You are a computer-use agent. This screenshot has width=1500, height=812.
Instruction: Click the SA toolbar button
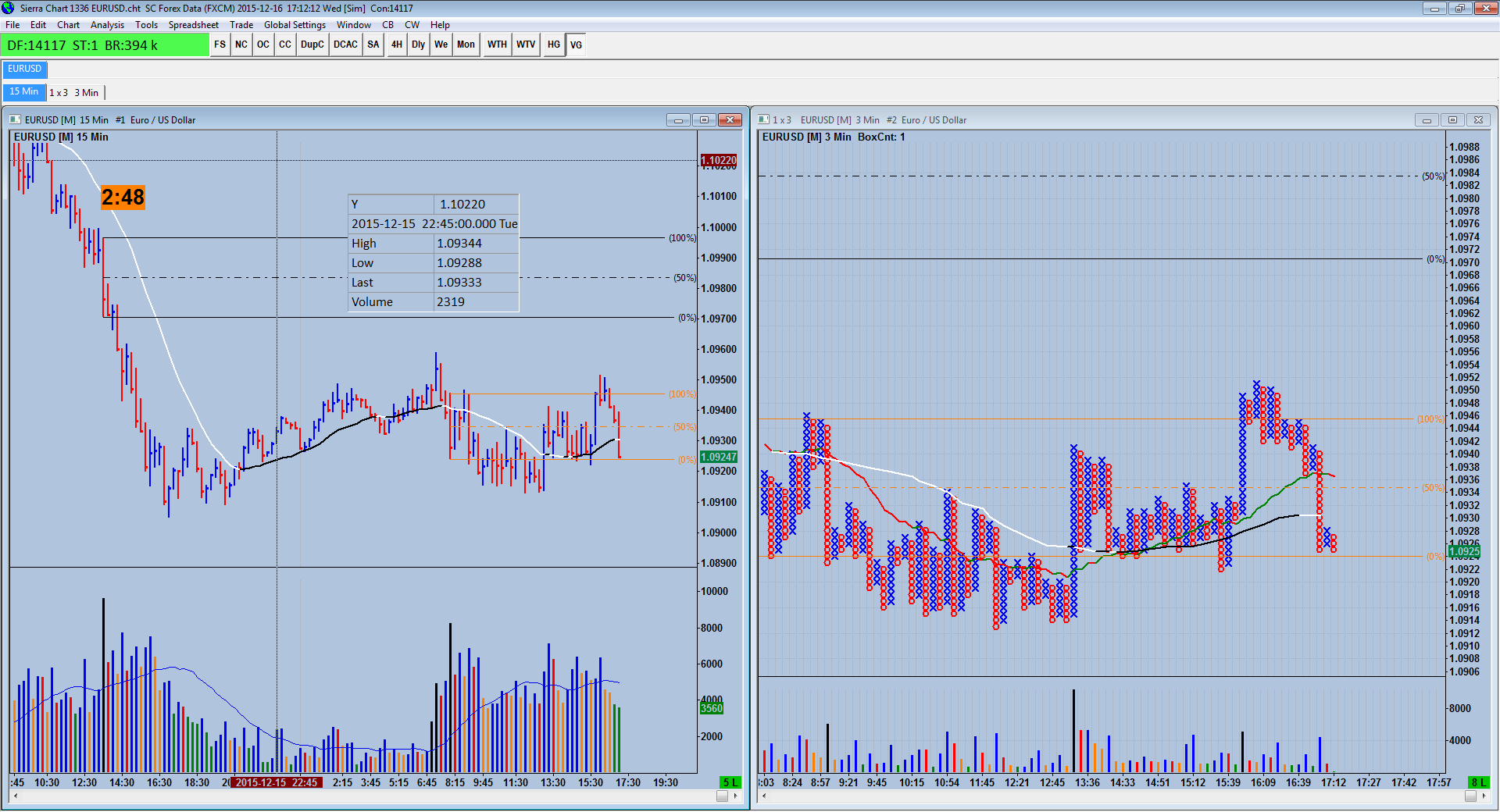(x=373, y=45)
